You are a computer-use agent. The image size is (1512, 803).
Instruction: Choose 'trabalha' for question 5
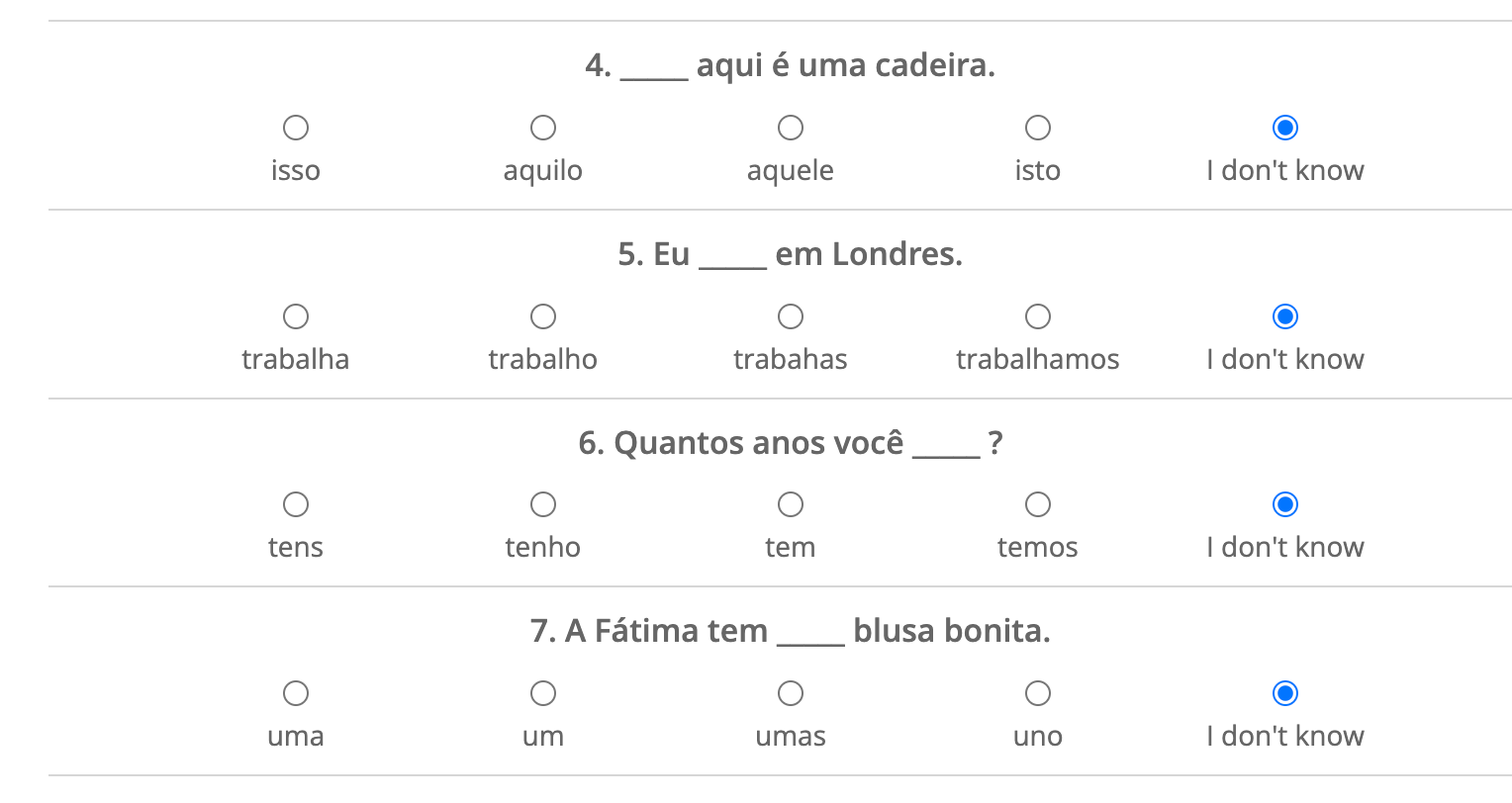pos(296,316)
